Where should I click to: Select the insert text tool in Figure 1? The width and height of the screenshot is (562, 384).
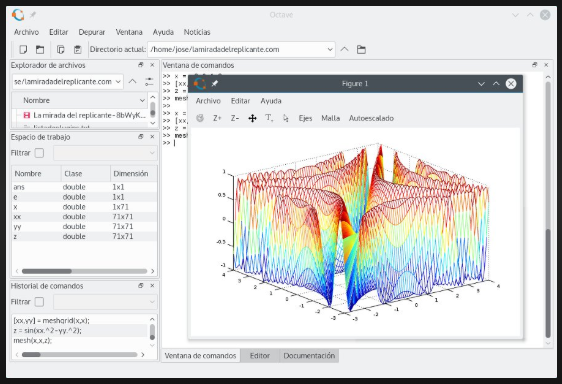(x=269, y=118)
